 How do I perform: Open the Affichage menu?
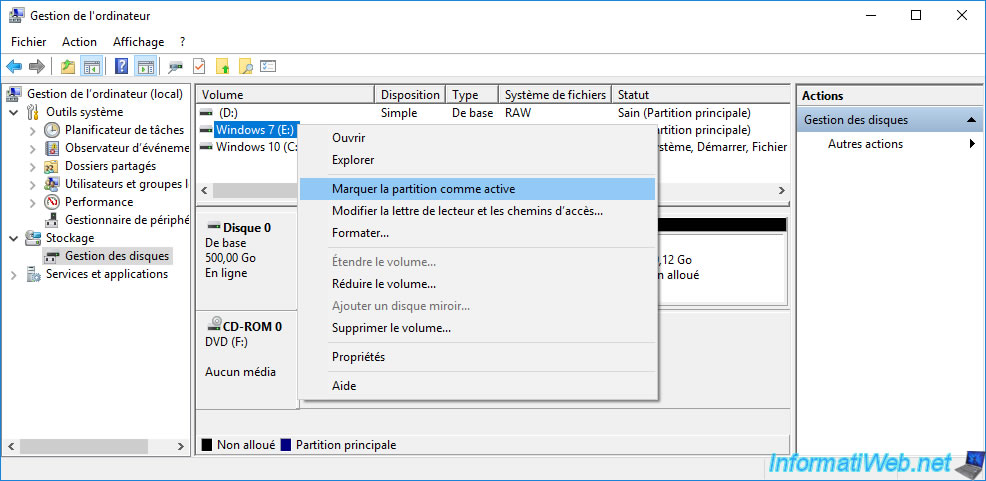138,42
